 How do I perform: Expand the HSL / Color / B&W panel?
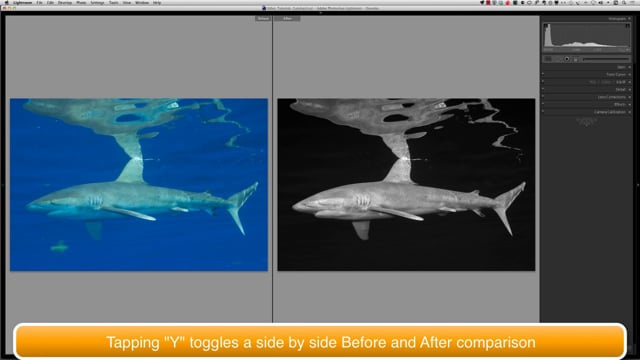pos(629,82)
